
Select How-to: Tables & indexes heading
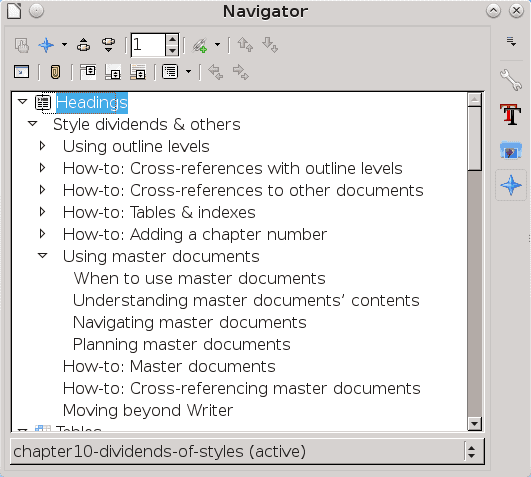pos(159,213)
